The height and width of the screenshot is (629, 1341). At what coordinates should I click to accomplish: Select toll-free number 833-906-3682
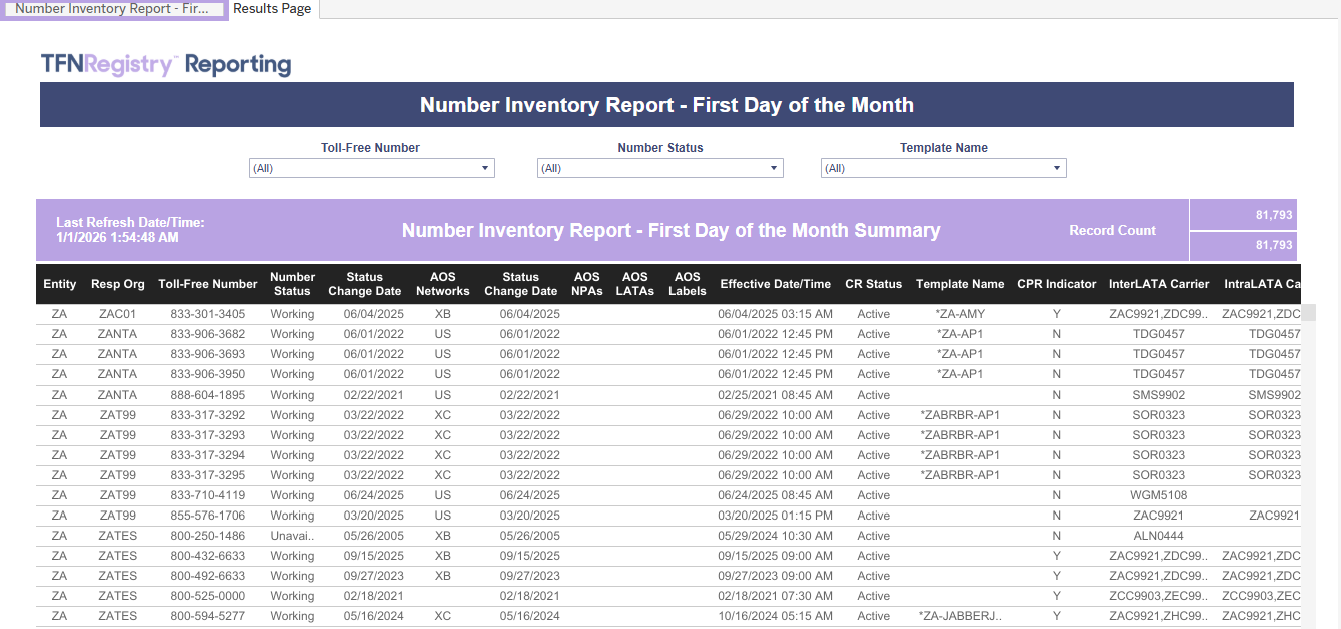(x=208, y=334)
